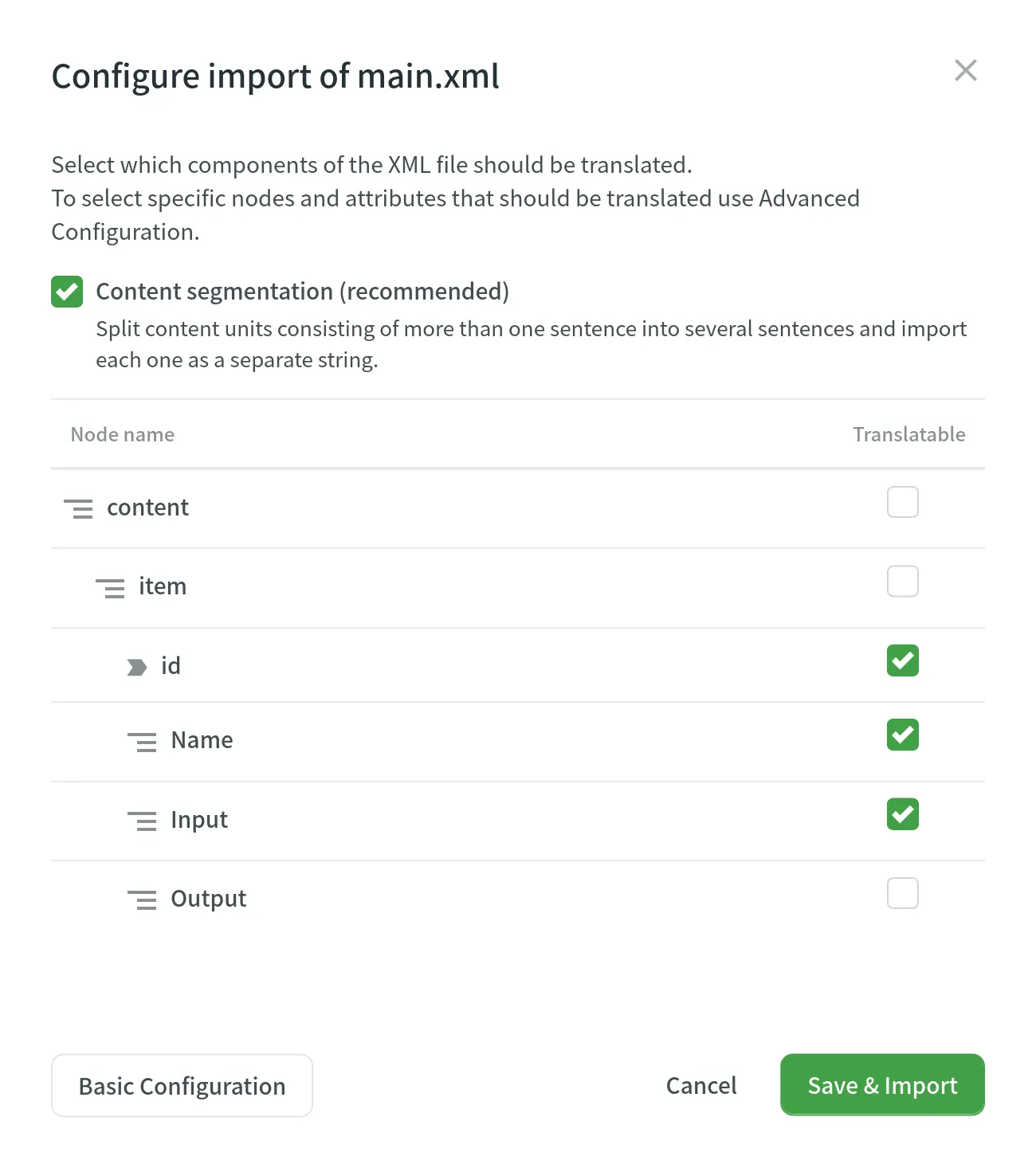1036x1168 pixels.
Task: Switch to Basic Configuration
Action: pos(182,1085)
